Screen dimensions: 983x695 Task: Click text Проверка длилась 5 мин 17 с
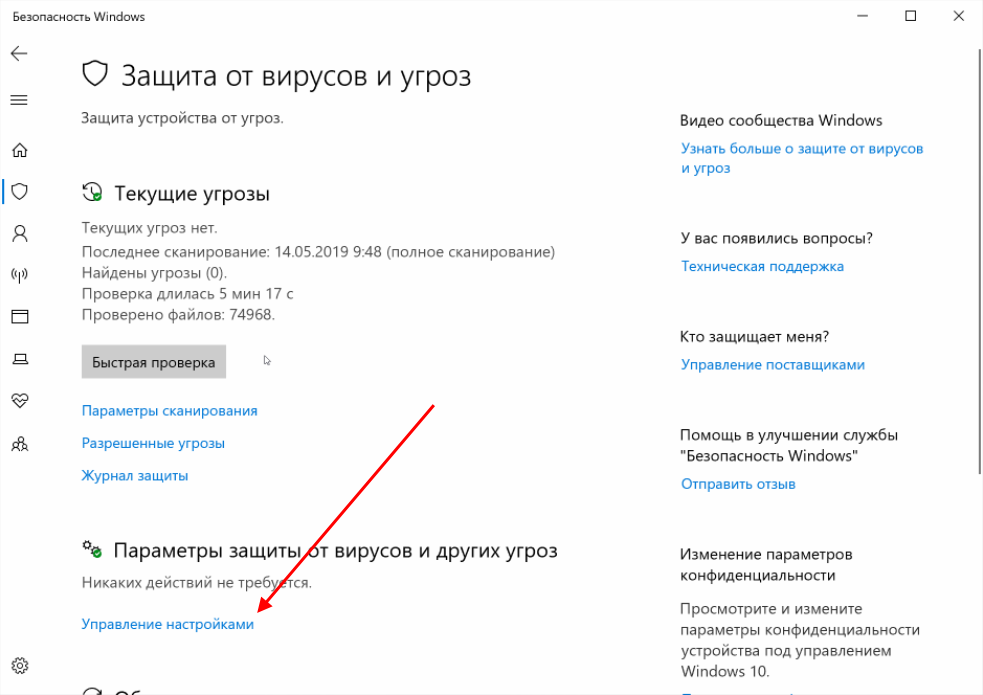click(187, 293)
